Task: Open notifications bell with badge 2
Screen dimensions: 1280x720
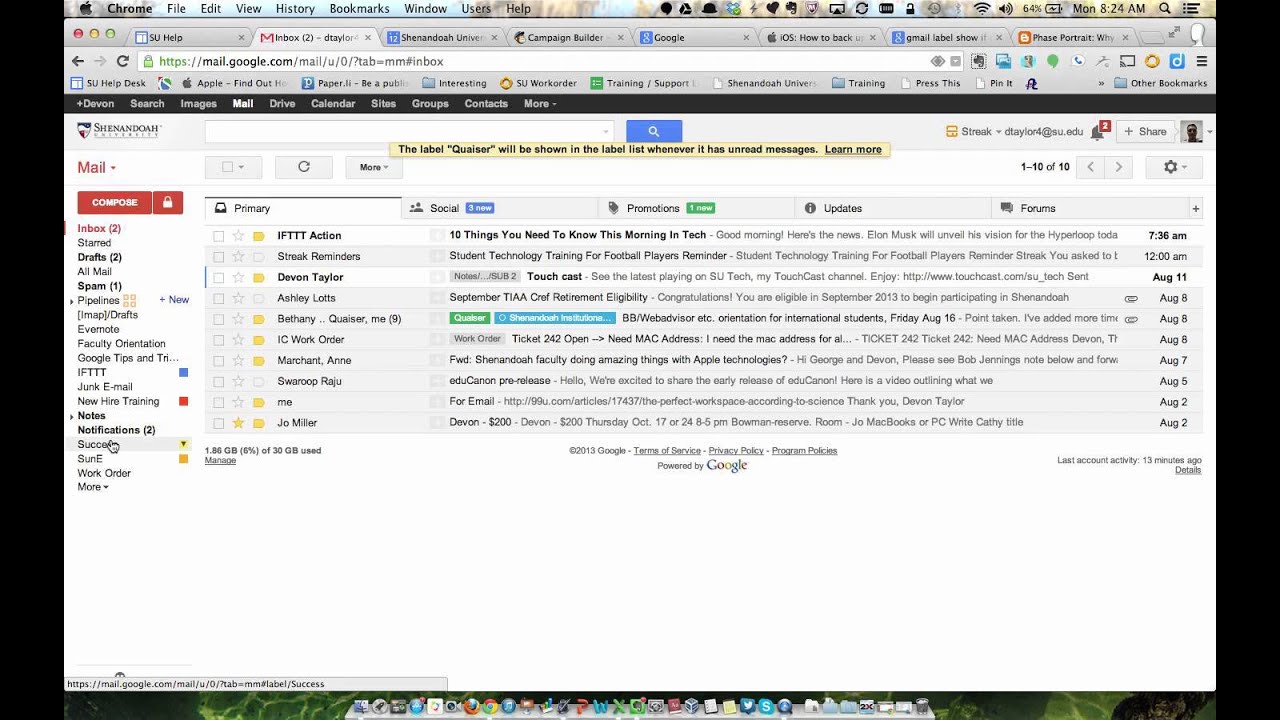Action: [1098, 130]
